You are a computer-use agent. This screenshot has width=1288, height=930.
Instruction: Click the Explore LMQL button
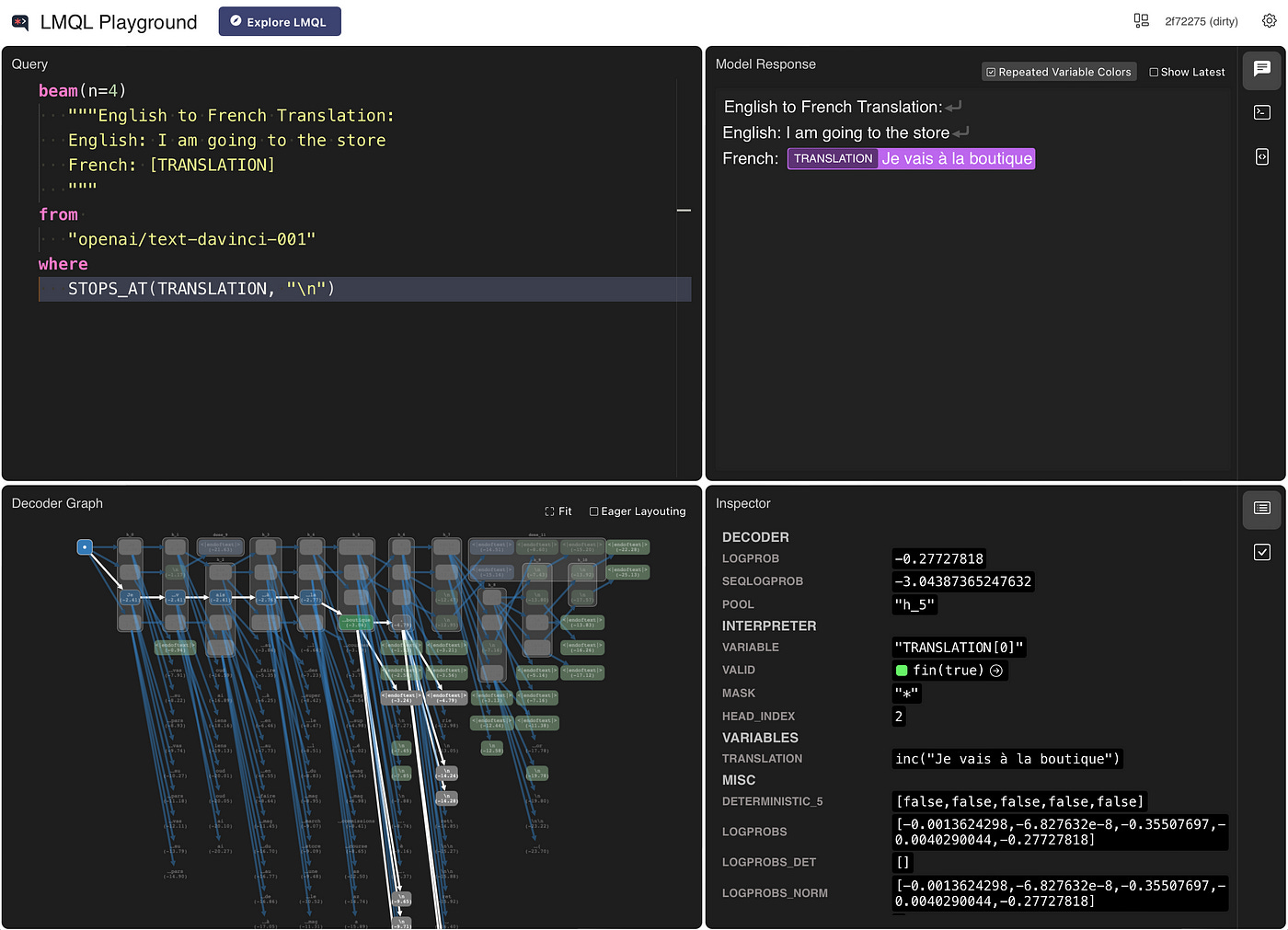coord(279,21)
